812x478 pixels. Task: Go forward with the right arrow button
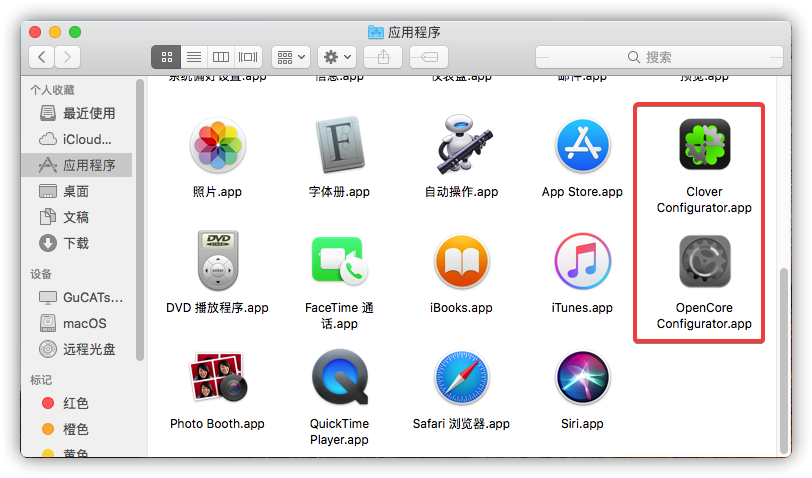[x=67, y=56]
